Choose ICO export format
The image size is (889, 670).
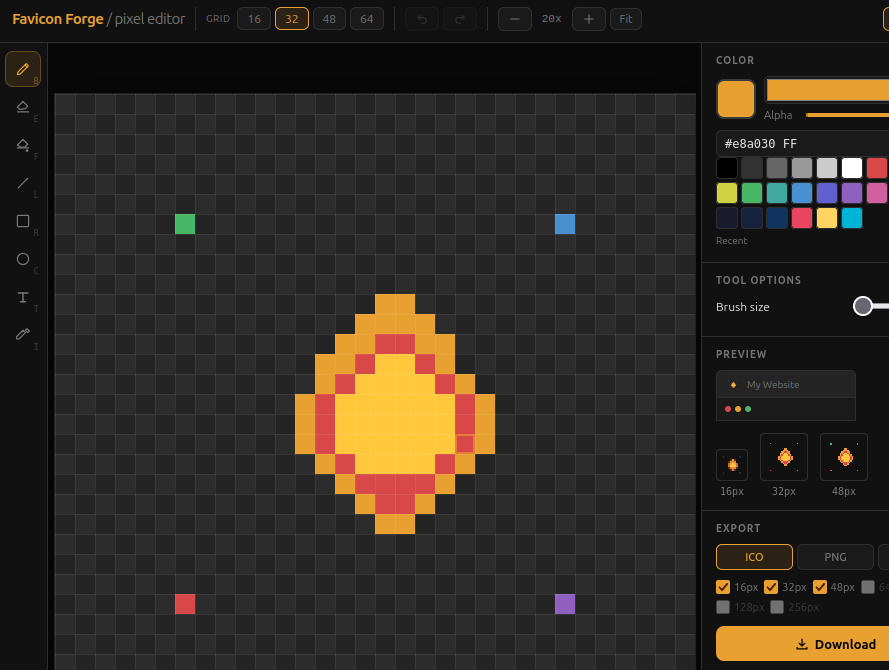coord(754,557)
